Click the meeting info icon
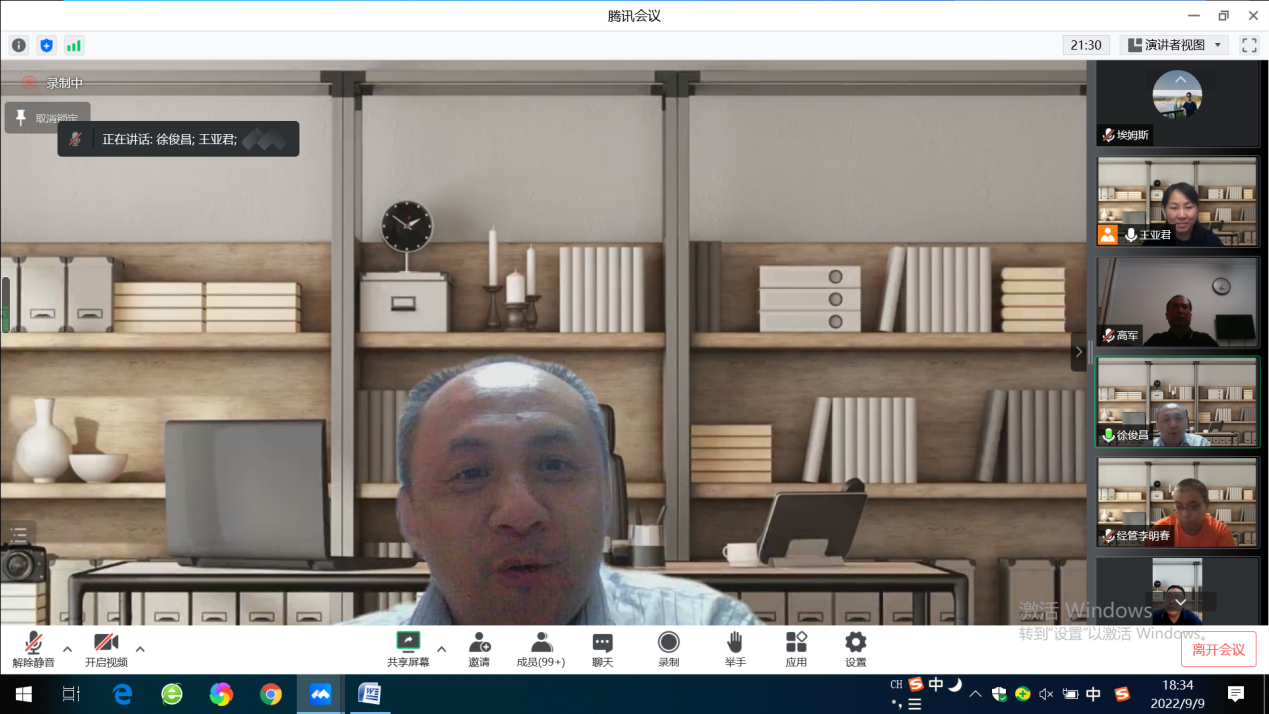The image size is (1269, 714). [19, 45]
